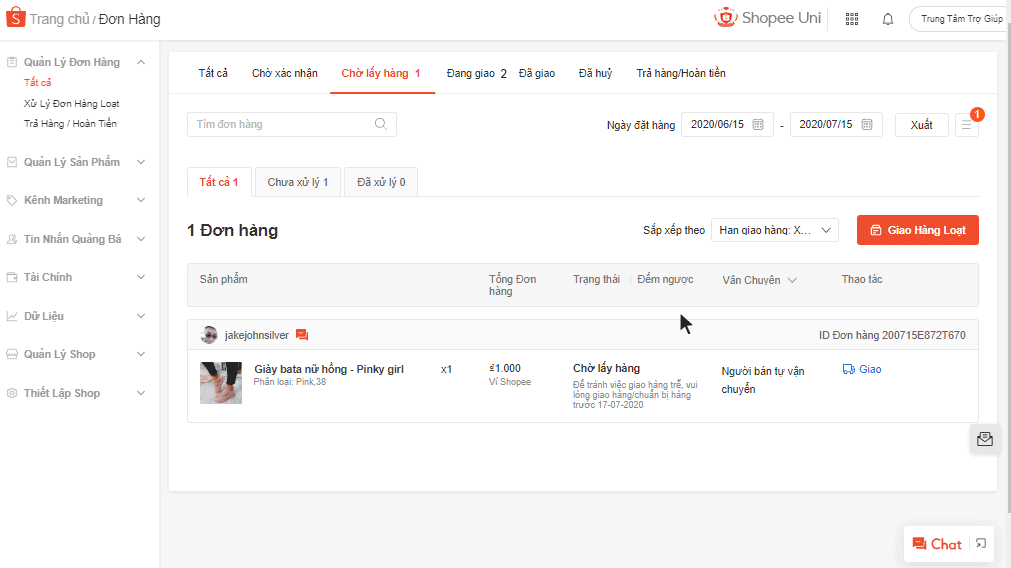Click the notification bell icon
Viewport: 1011px width, 568px height.
(x=888, y=19)
